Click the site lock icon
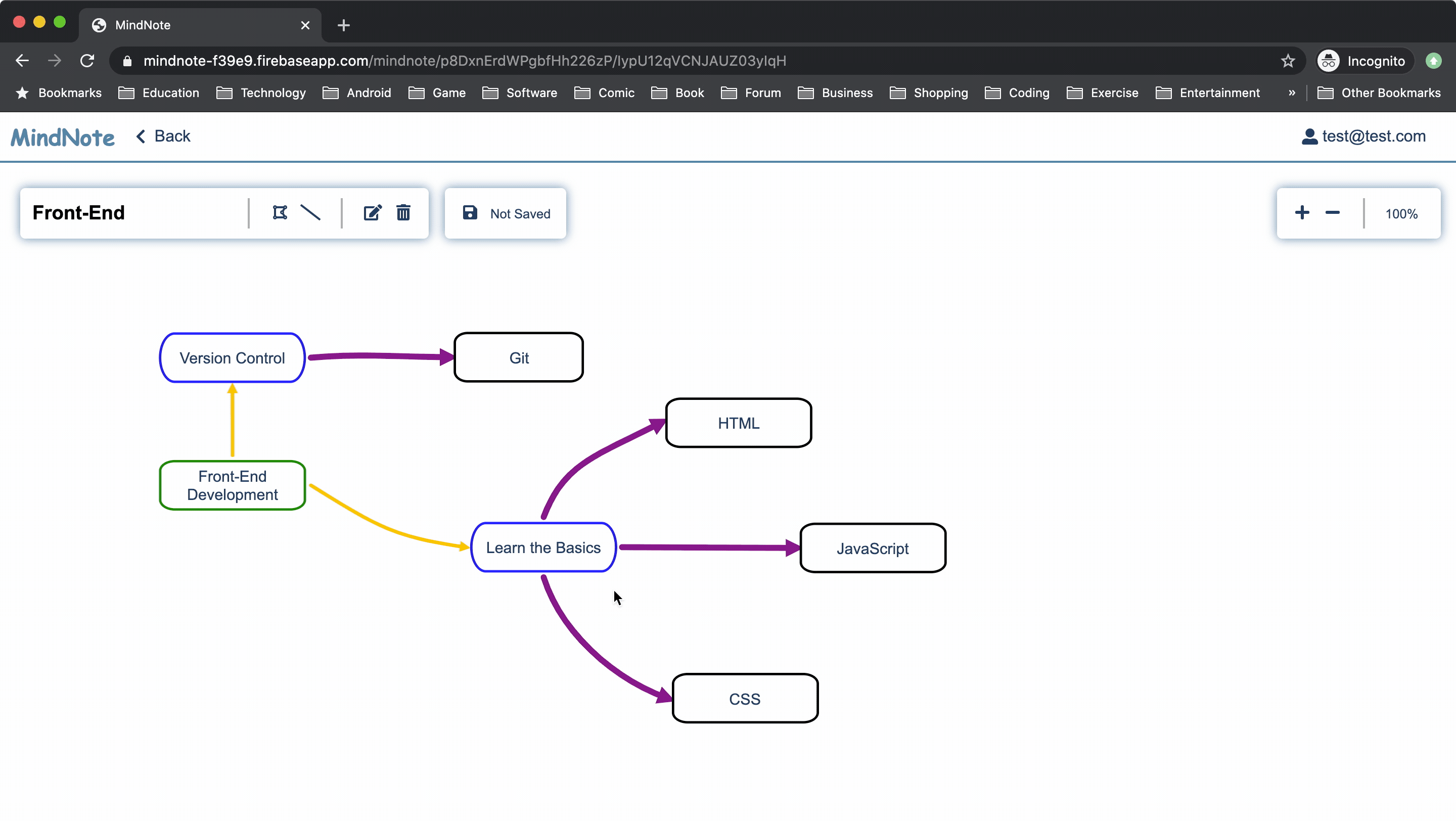Screen dimensions: 1456x821 (x=127, y=61)
